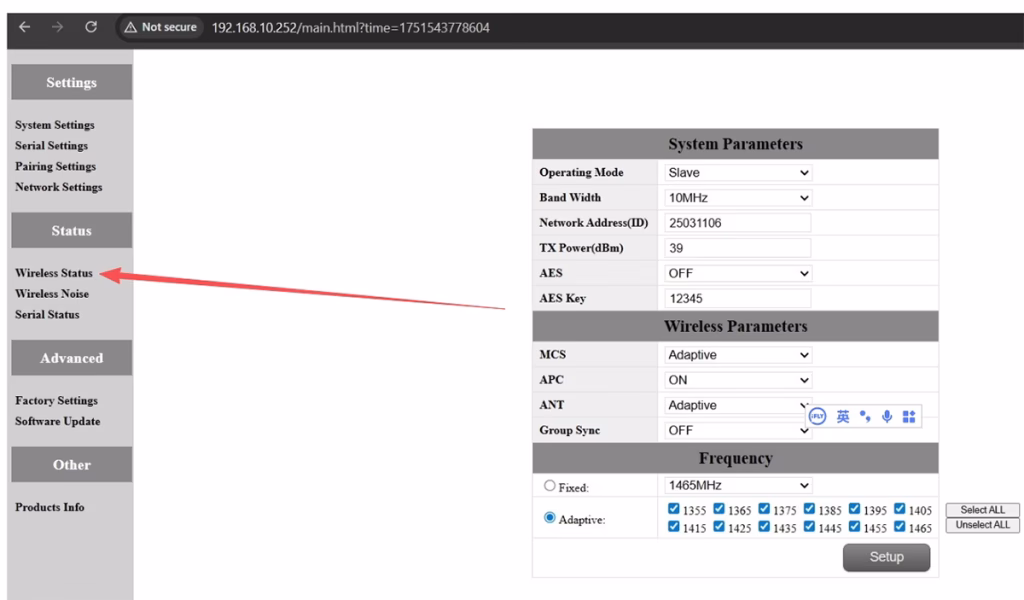Open the iFLY input method main menu icon
This screenshot has width=1024, height=600.
[x=817, y=416]
